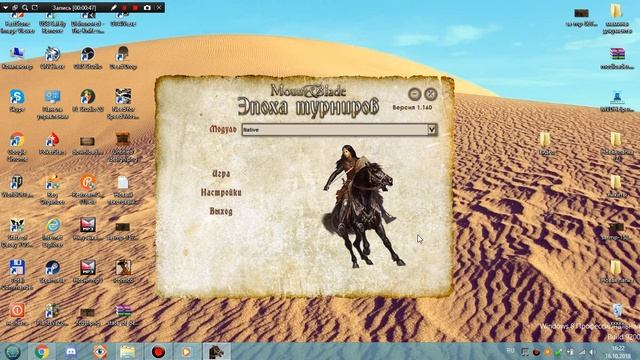The width and height of the screenshot is (640, 360).
Task: Click the Запись timer label
Action: click(x=74, y=8)
